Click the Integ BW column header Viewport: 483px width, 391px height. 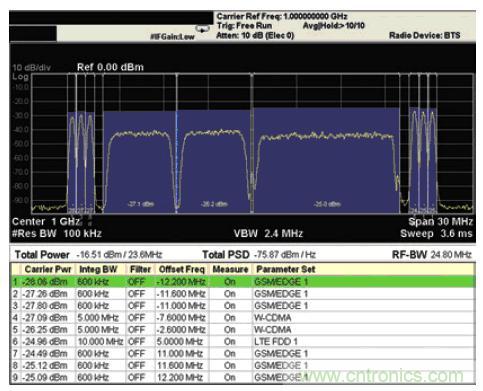(98, 269)
